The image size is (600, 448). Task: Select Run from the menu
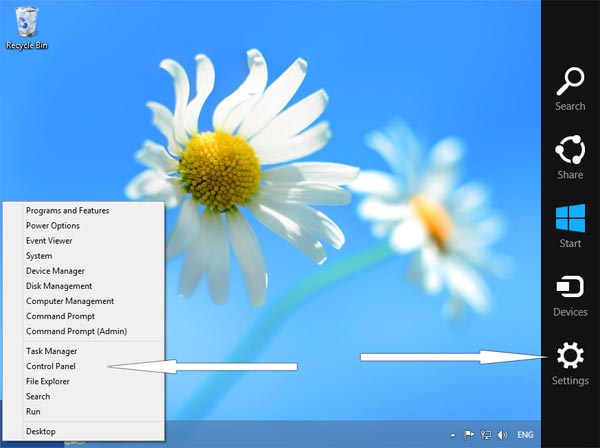click(33, 411)
